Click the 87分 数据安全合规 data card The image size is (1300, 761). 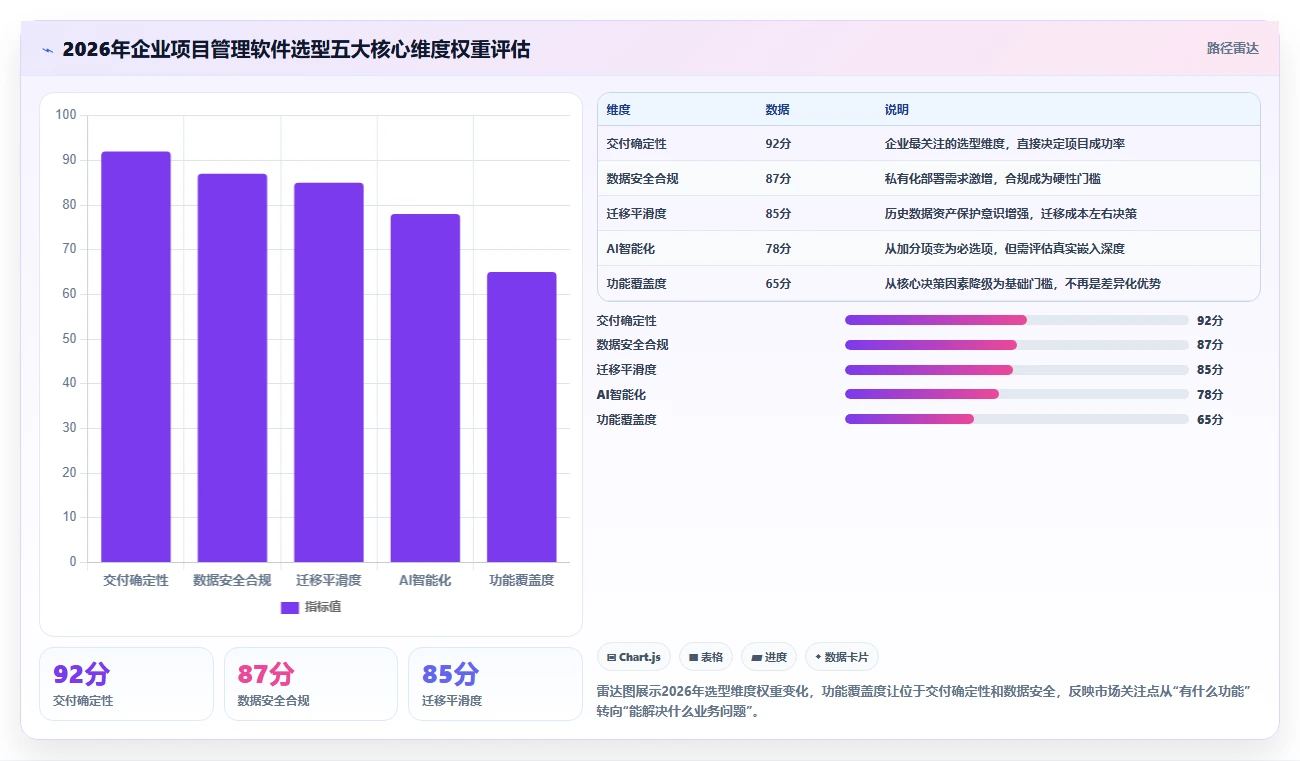point(311,684)
